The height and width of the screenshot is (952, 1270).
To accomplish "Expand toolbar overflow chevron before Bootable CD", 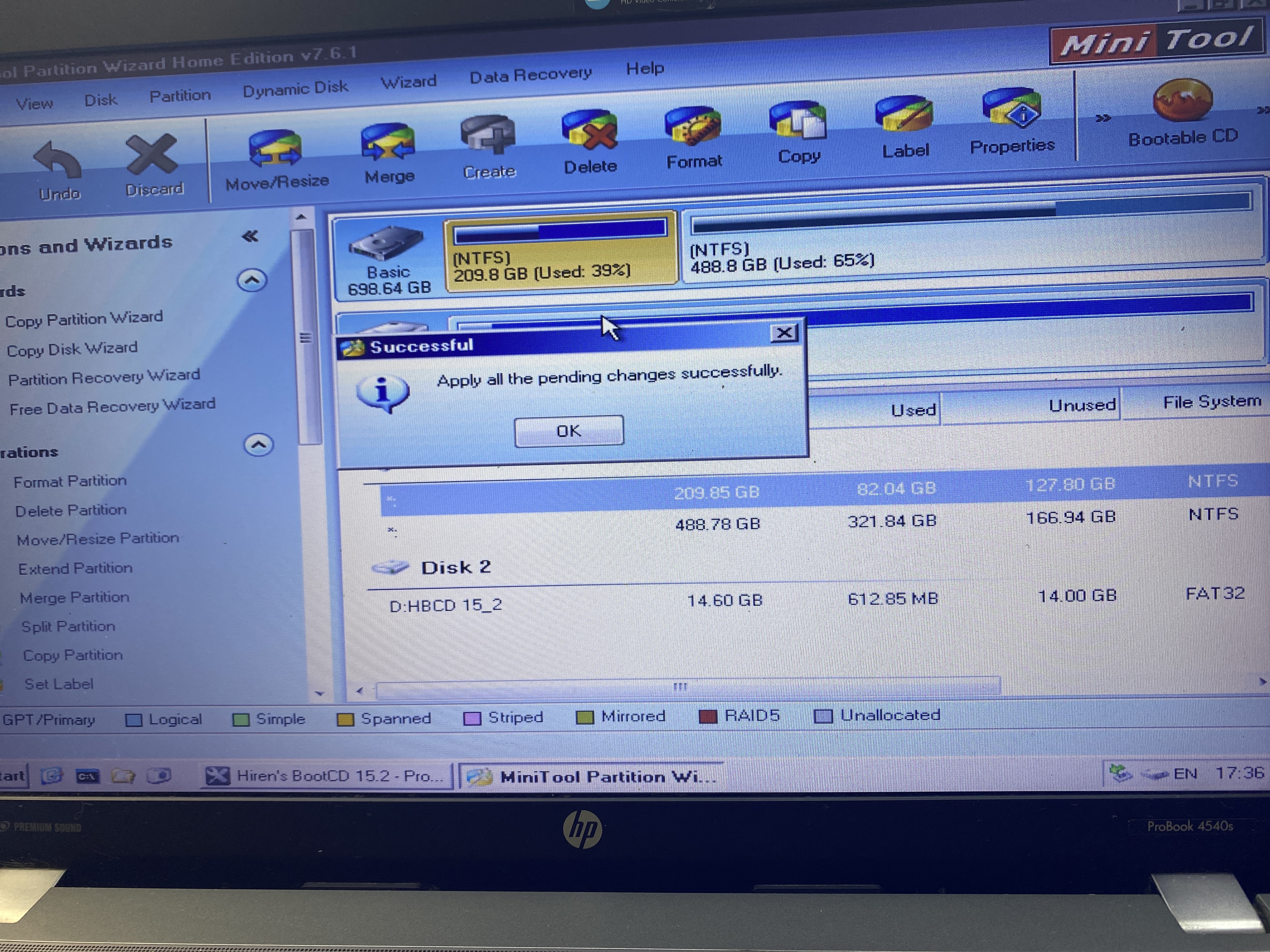I will 1103,118.
